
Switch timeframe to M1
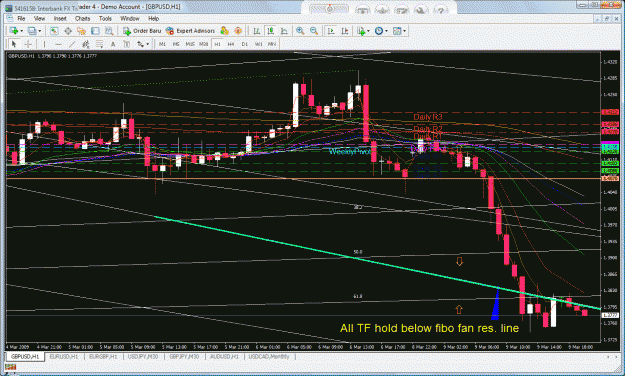pyautogui.click(x=162, y=44)
